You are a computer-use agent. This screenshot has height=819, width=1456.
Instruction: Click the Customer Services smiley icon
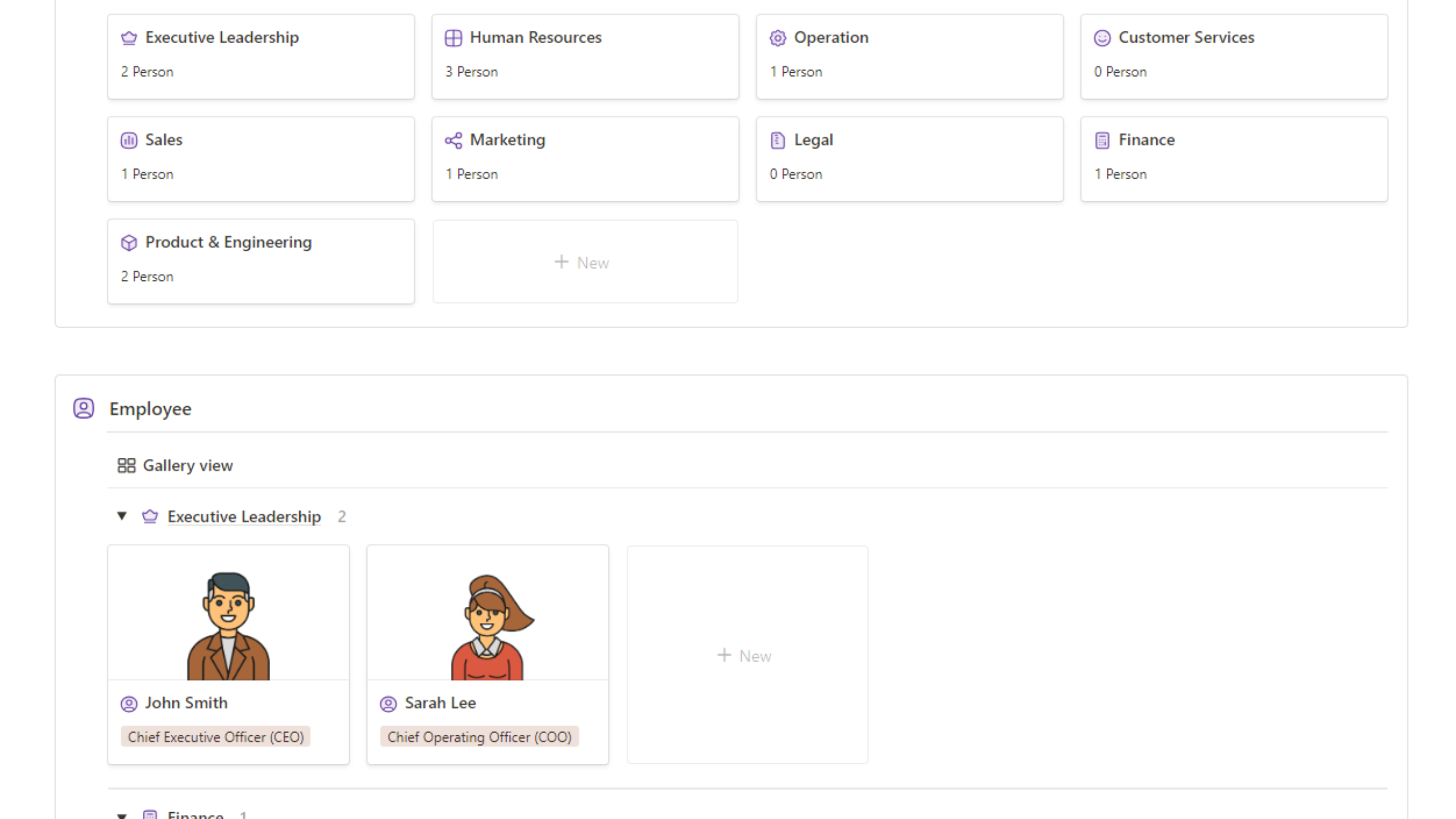tap(1102, 38)
